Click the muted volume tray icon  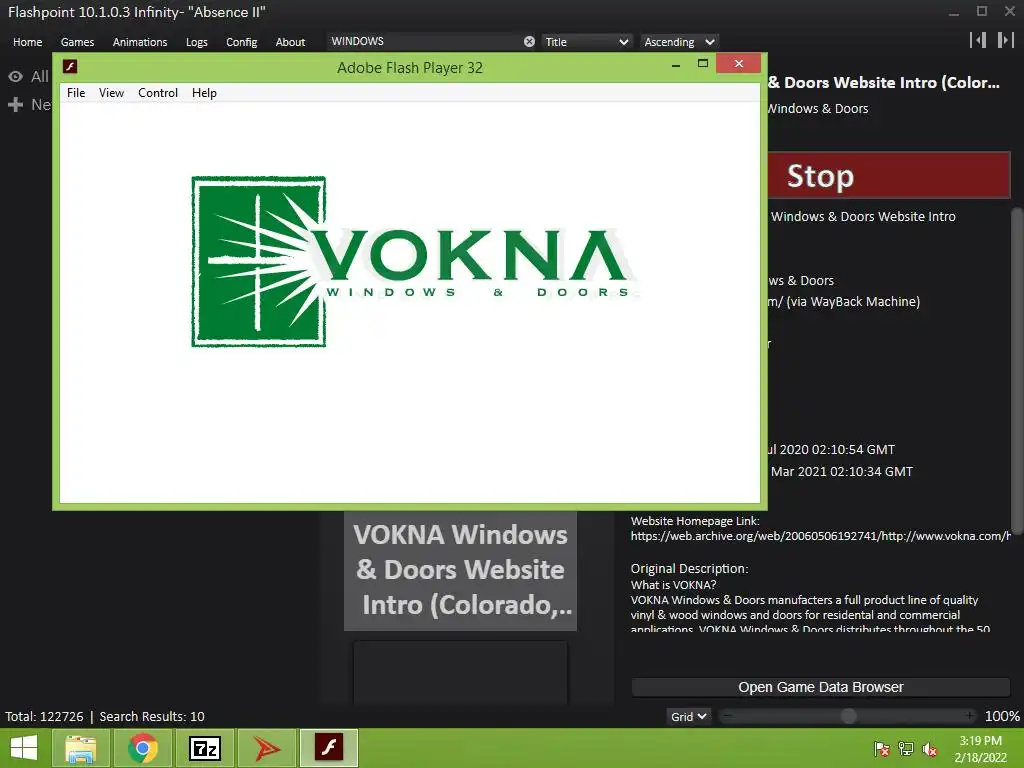click(930, 749)
